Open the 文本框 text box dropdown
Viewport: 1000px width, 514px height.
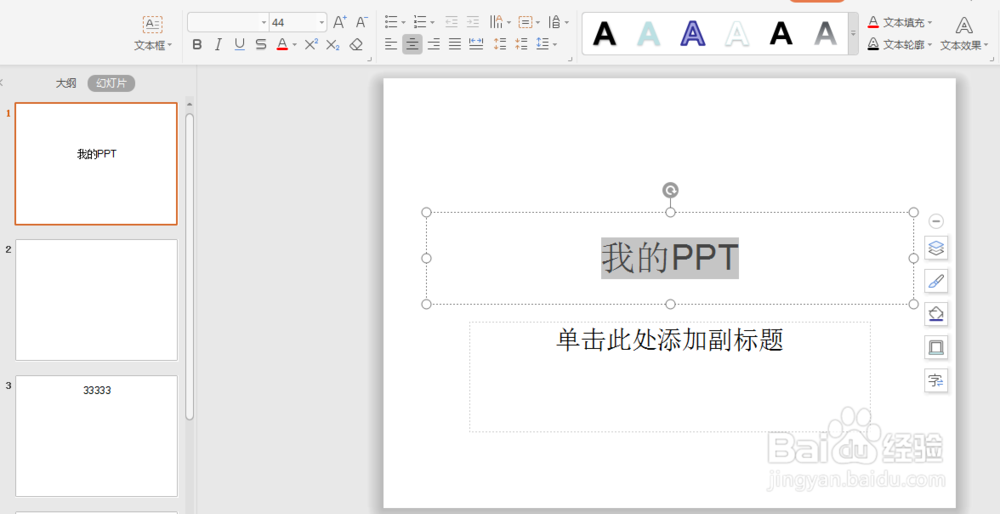pyautogui.click(x=152, y=33)
